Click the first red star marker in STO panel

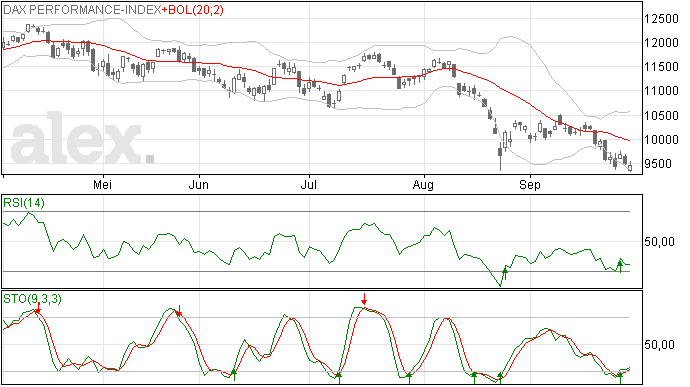point(38,311)
